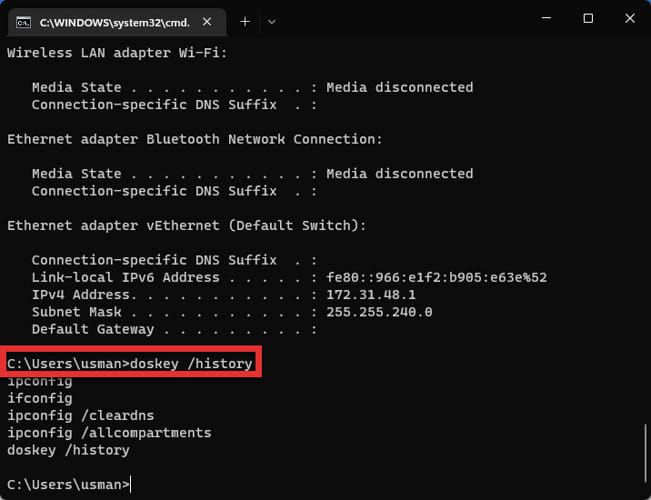This screenshot has height=500, width=651.
Task: Click the ipconfig /allcompartments history entry
Action: pyautogui.click(x=109, y=433)
